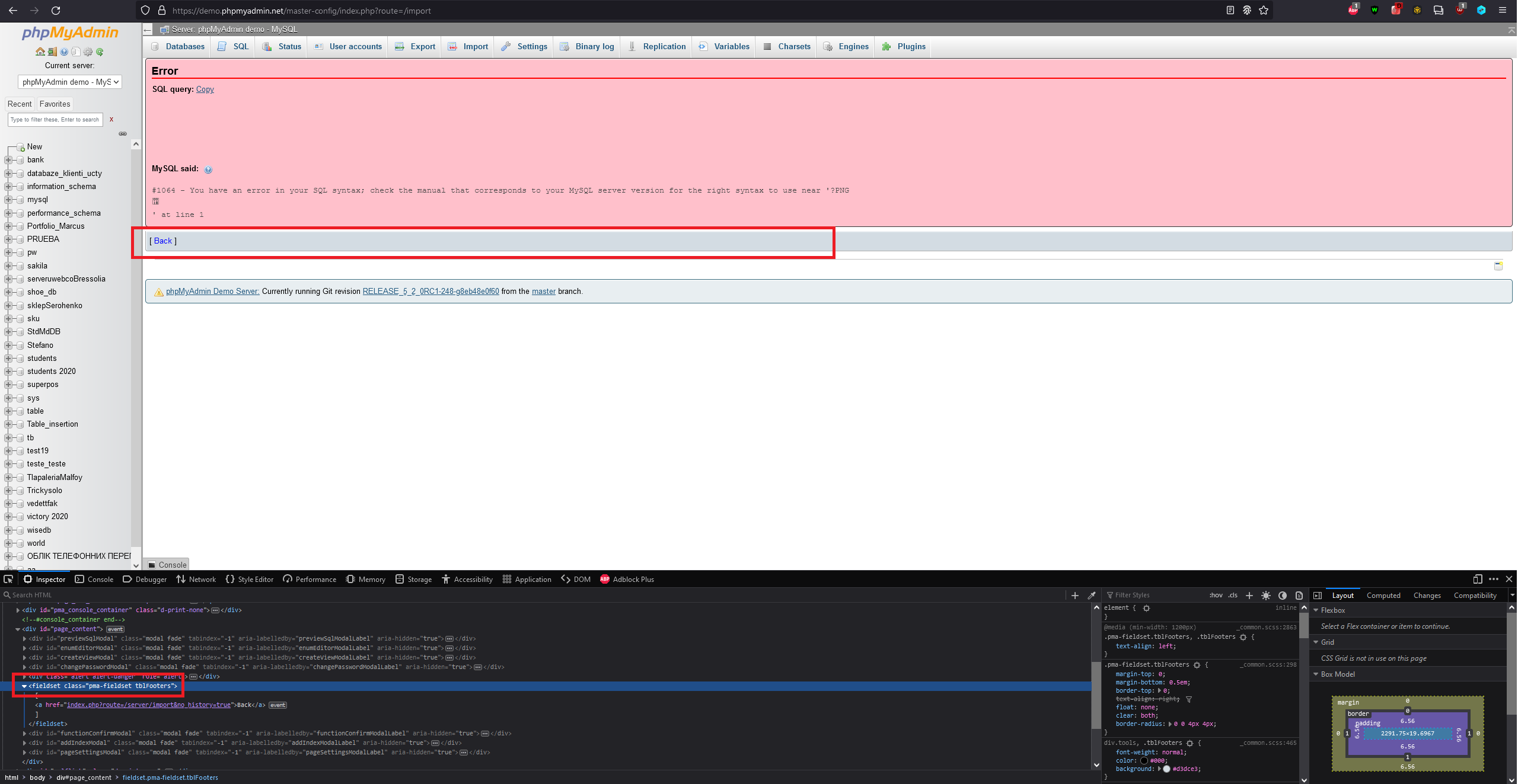This screenshot has height=784, width=1518.
Task: Collapse the highlighted fieldset element in Inspector
Action: click(24, 686)
